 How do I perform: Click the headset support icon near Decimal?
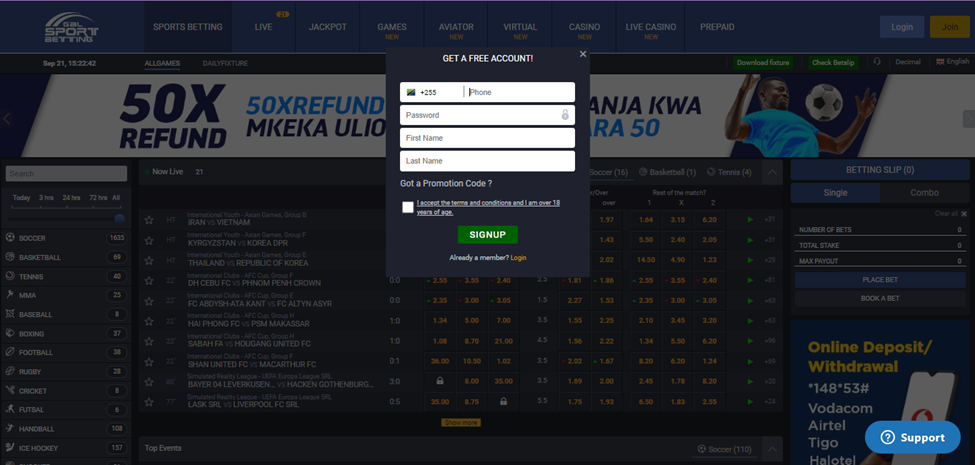[877, 62]
